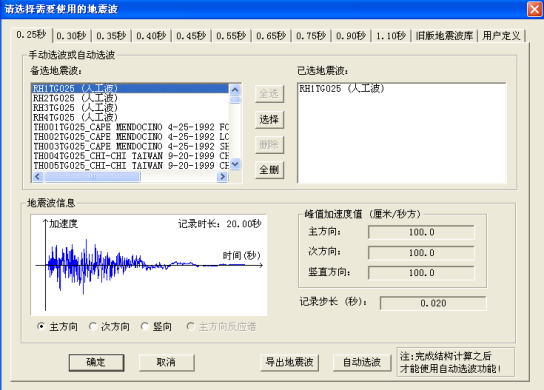Open the 0.35秒 tab
The width and height of the screenshot is (544, 390).
[111, 36]
